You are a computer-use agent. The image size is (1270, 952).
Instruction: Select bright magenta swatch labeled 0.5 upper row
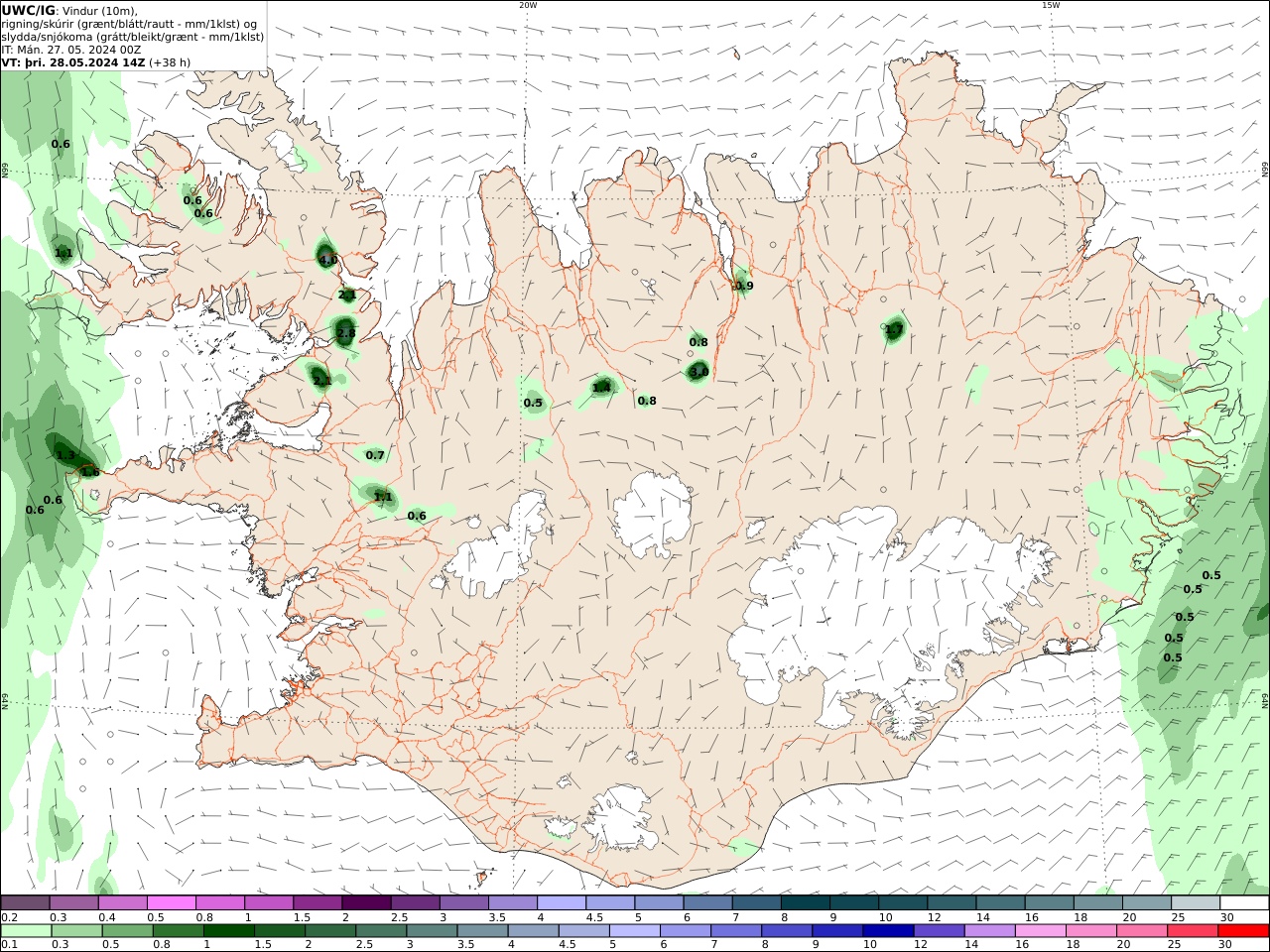click(x=171, y=902)
